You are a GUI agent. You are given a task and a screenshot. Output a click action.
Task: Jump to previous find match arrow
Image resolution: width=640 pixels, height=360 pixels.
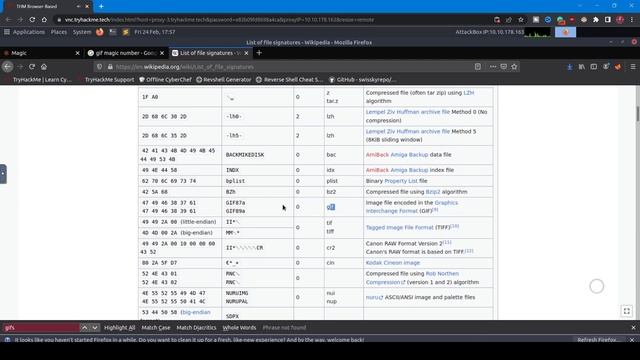[x=84, y=327]
